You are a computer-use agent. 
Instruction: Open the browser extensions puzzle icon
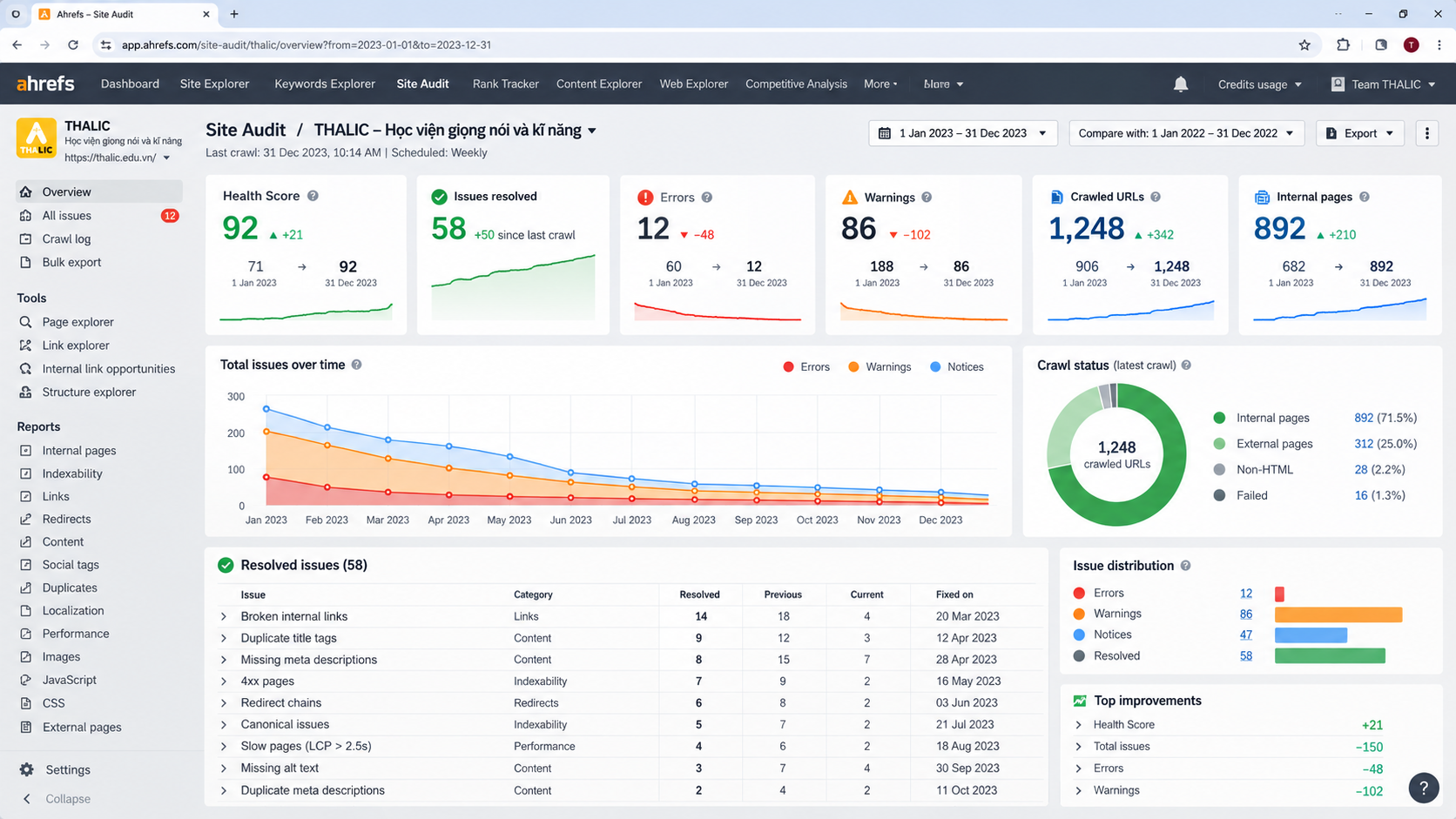1343,44
